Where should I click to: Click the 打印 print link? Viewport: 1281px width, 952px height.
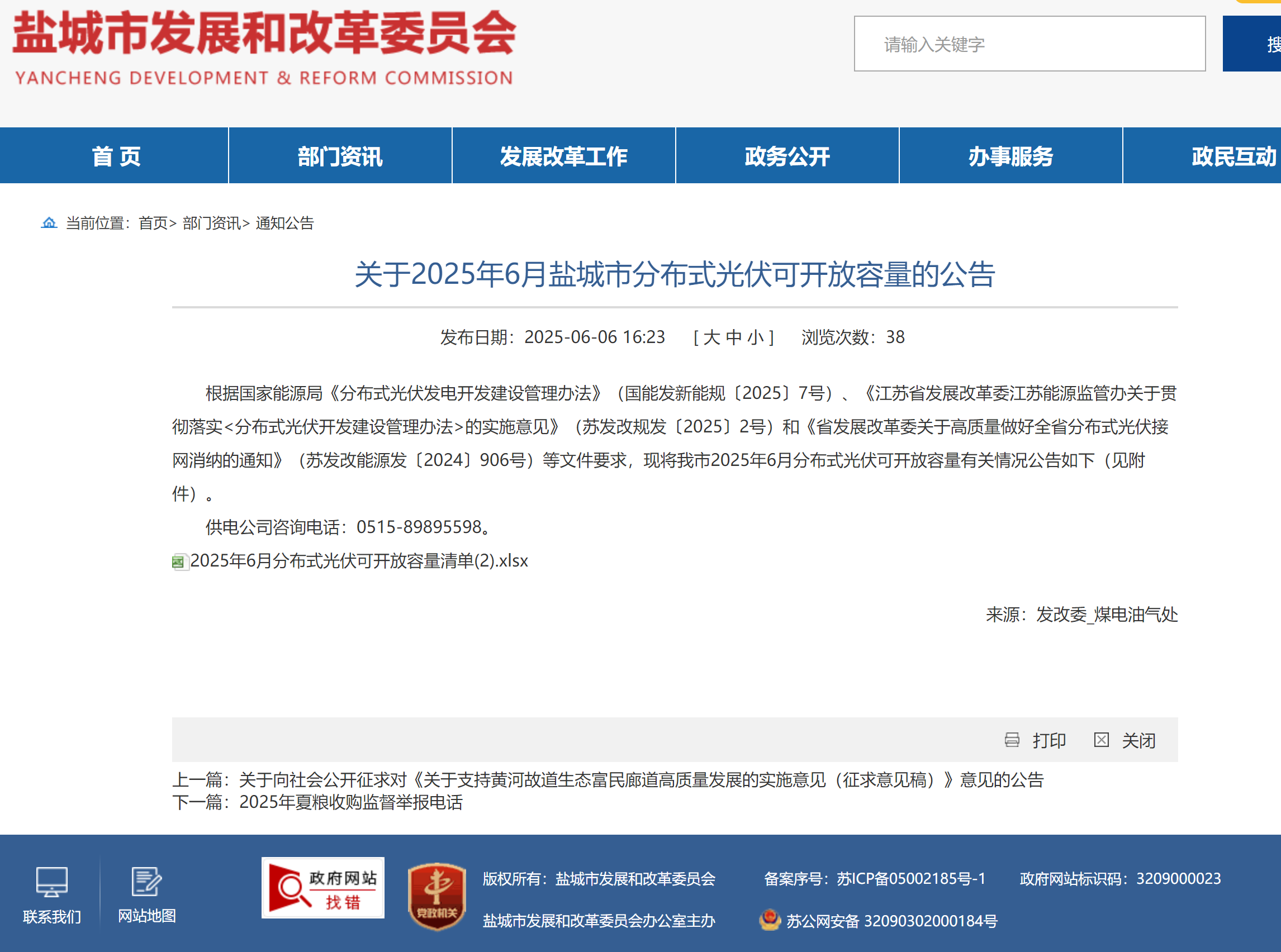[x=1049, y=740]
